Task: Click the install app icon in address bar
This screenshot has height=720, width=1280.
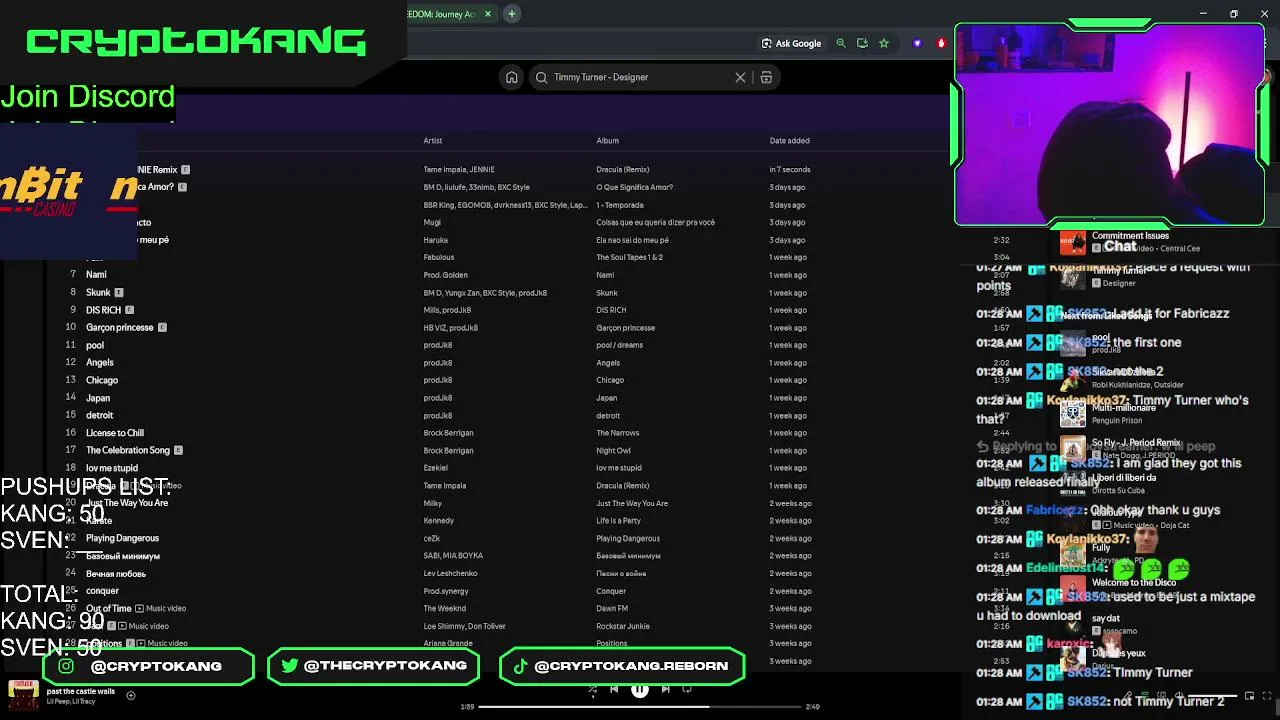Action: pos(862,43)
